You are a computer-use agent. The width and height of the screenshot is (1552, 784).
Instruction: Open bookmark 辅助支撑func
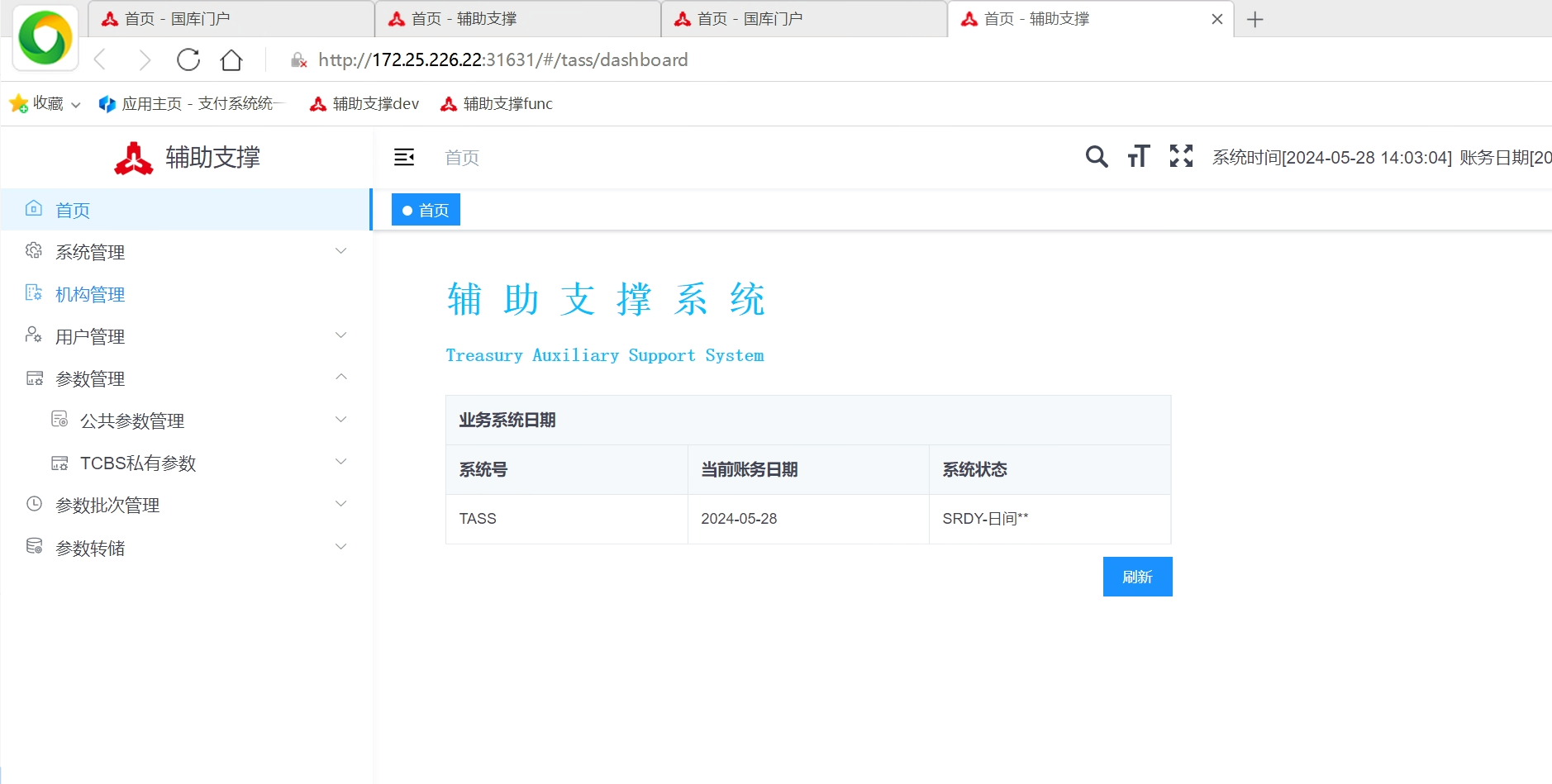click(x=497, y=103)
